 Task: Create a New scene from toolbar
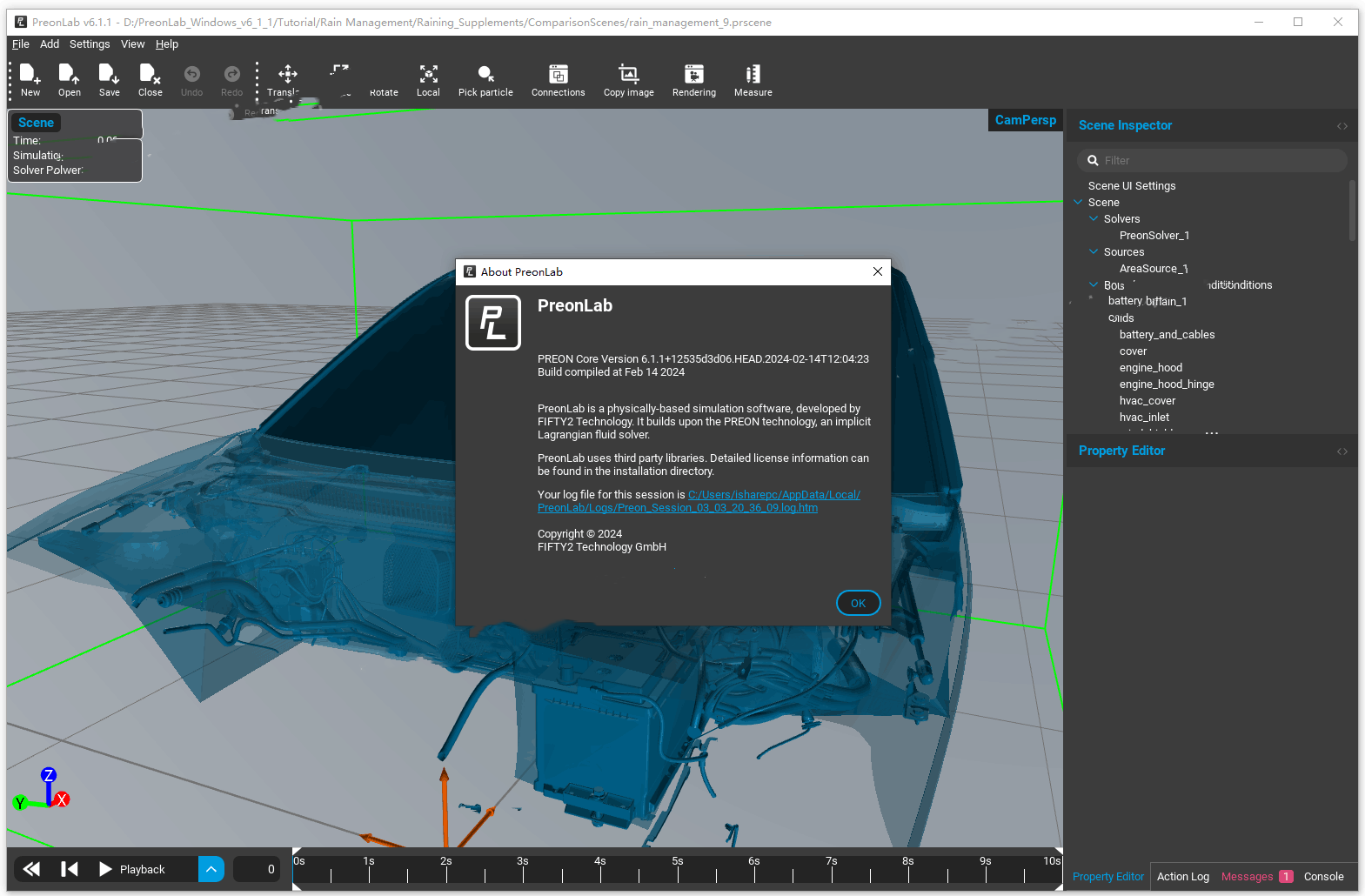pos(30,80)
